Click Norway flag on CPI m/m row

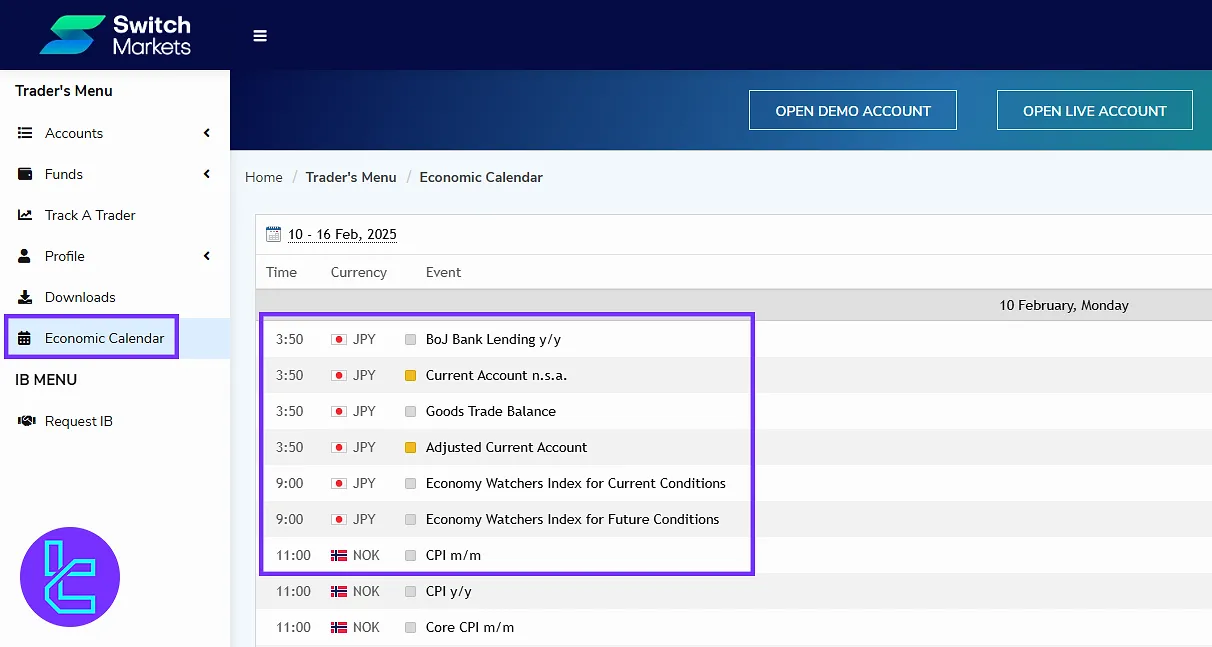(x=338, y=555)
